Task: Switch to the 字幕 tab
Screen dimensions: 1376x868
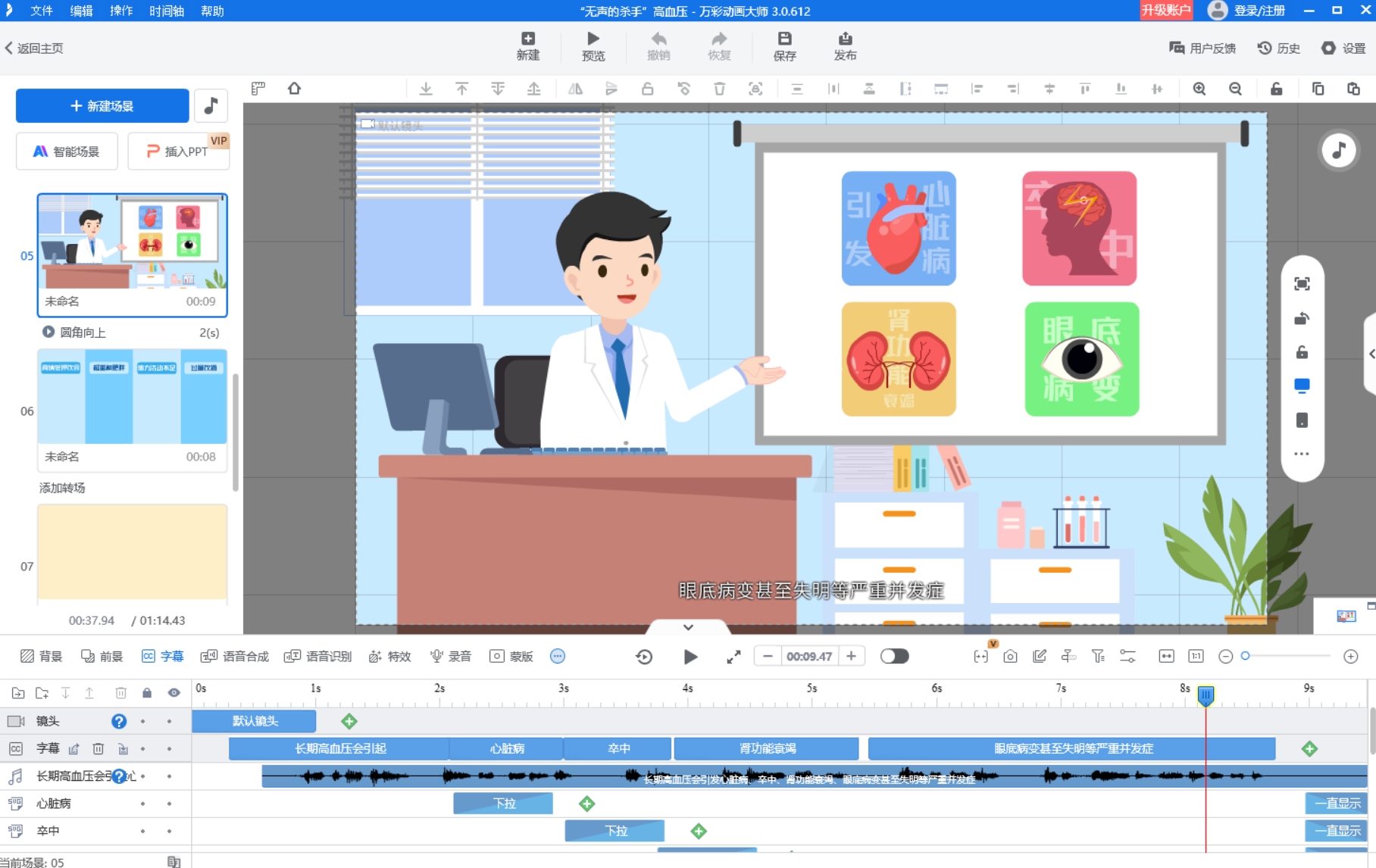Action: coord(162,656)
